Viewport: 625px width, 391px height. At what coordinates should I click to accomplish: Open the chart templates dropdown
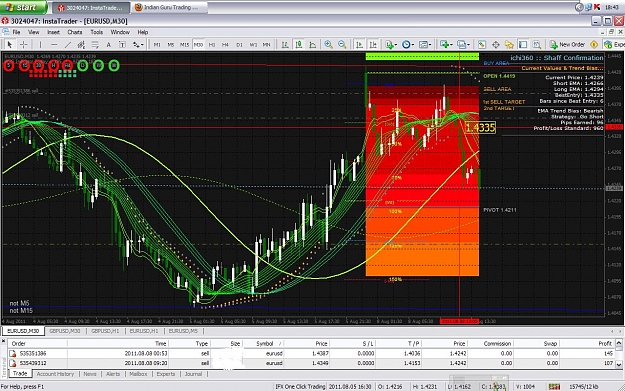[x=425, y=45]
